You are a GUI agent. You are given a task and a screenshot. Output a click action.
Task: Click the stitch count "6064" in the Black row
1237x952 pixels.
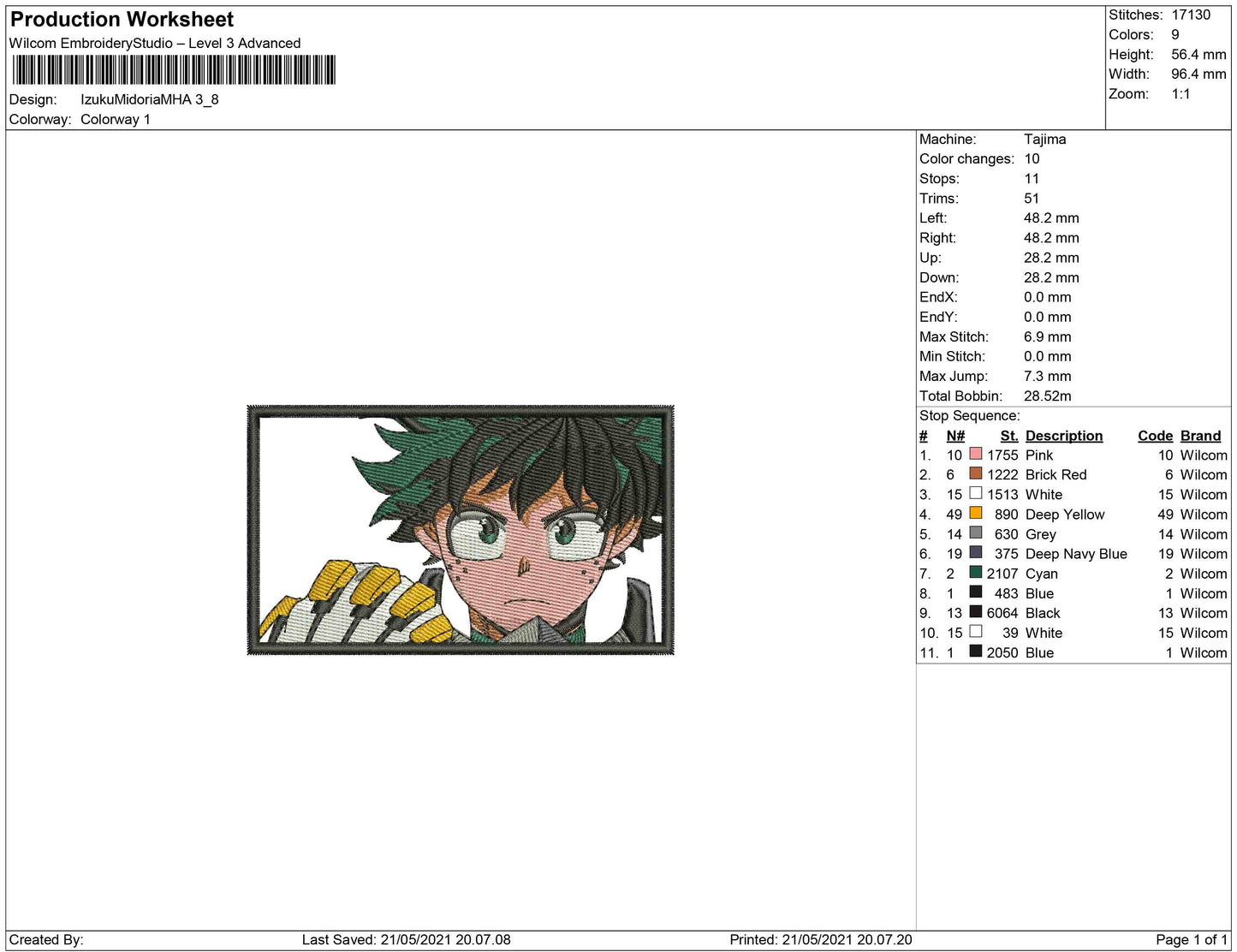(x=1002, y=613)
